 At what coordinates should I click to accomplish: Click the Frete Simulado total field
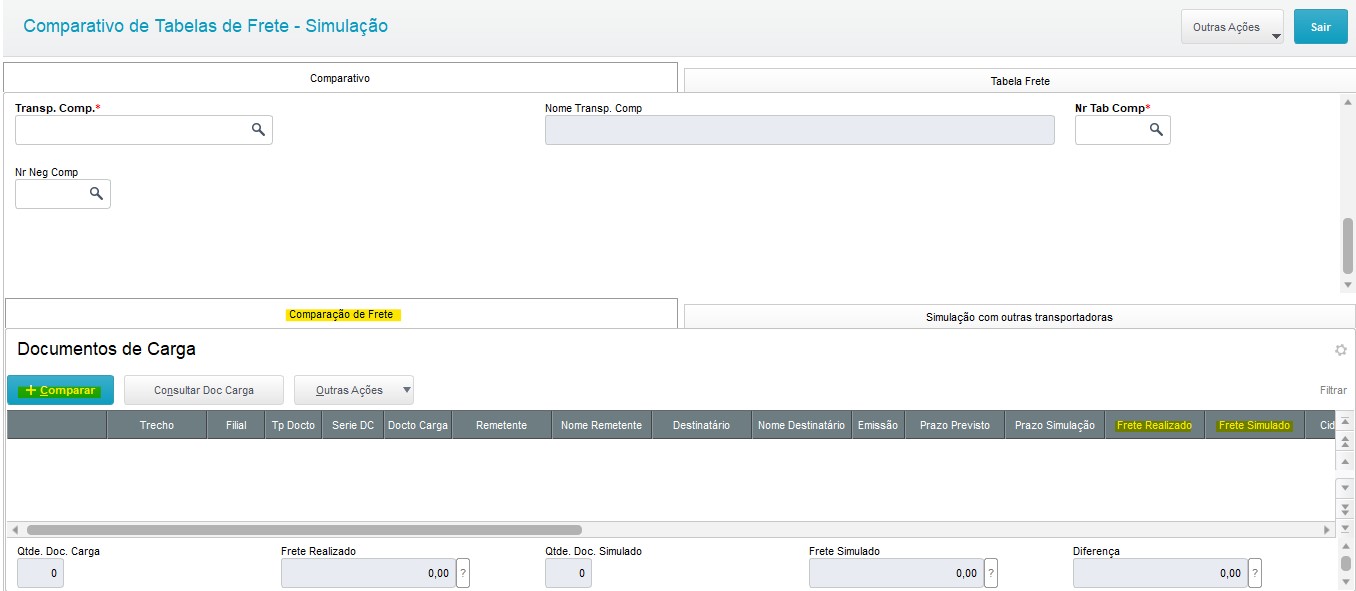coord(896,573)
